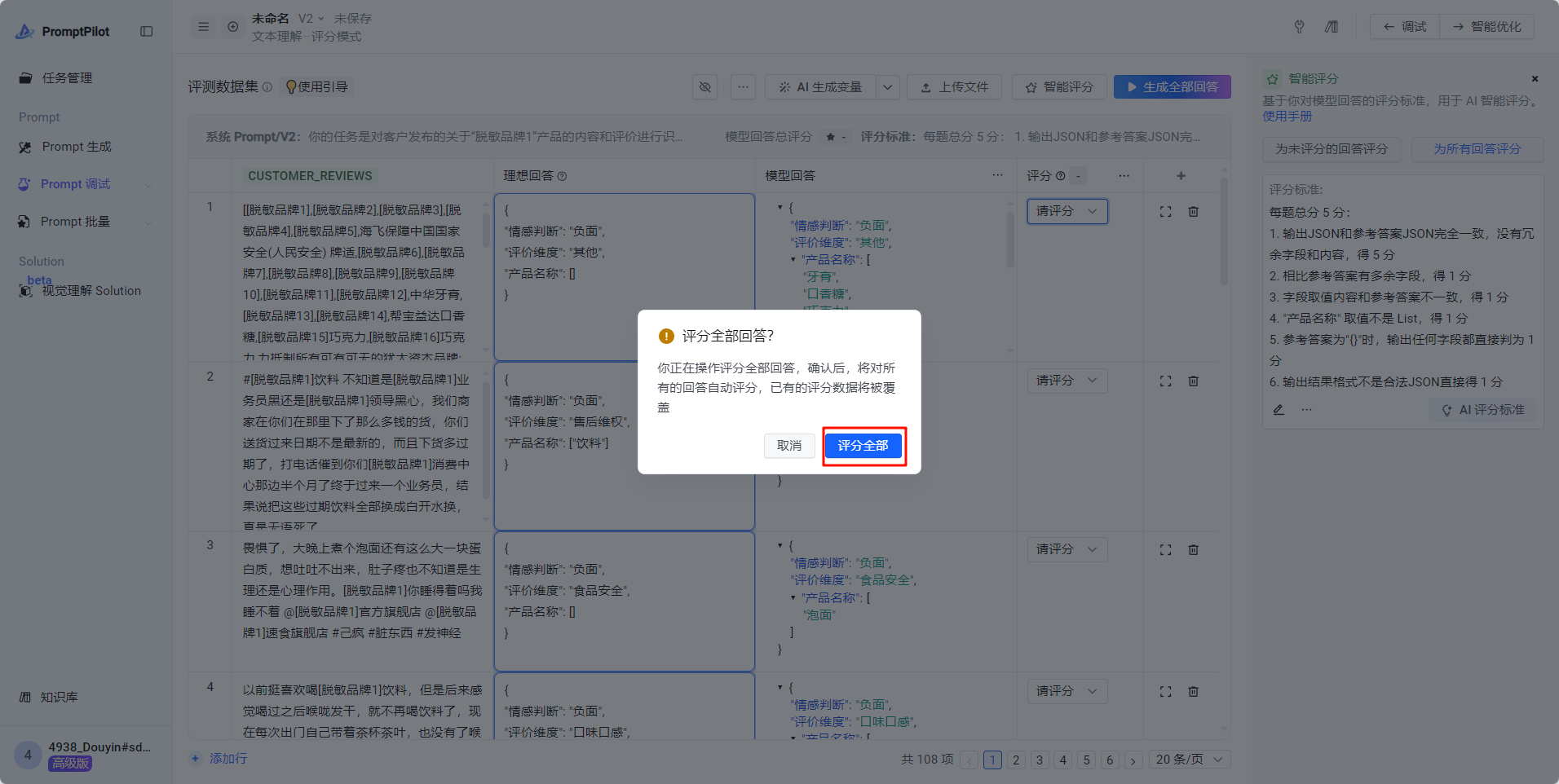Screen dimensions: 1559x784
Task: Click the next page arrow
Action: coord(1133,760)
